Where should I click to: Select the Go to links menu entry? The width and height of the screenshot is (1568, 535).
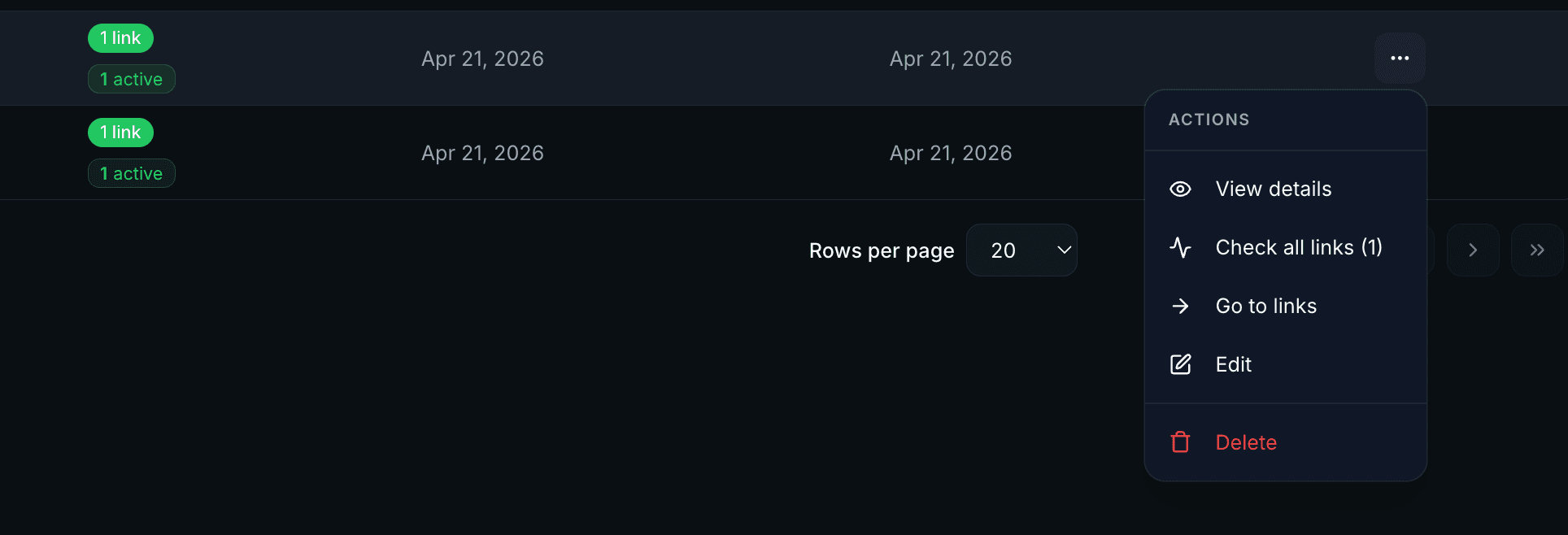(x=1265, y=306)
